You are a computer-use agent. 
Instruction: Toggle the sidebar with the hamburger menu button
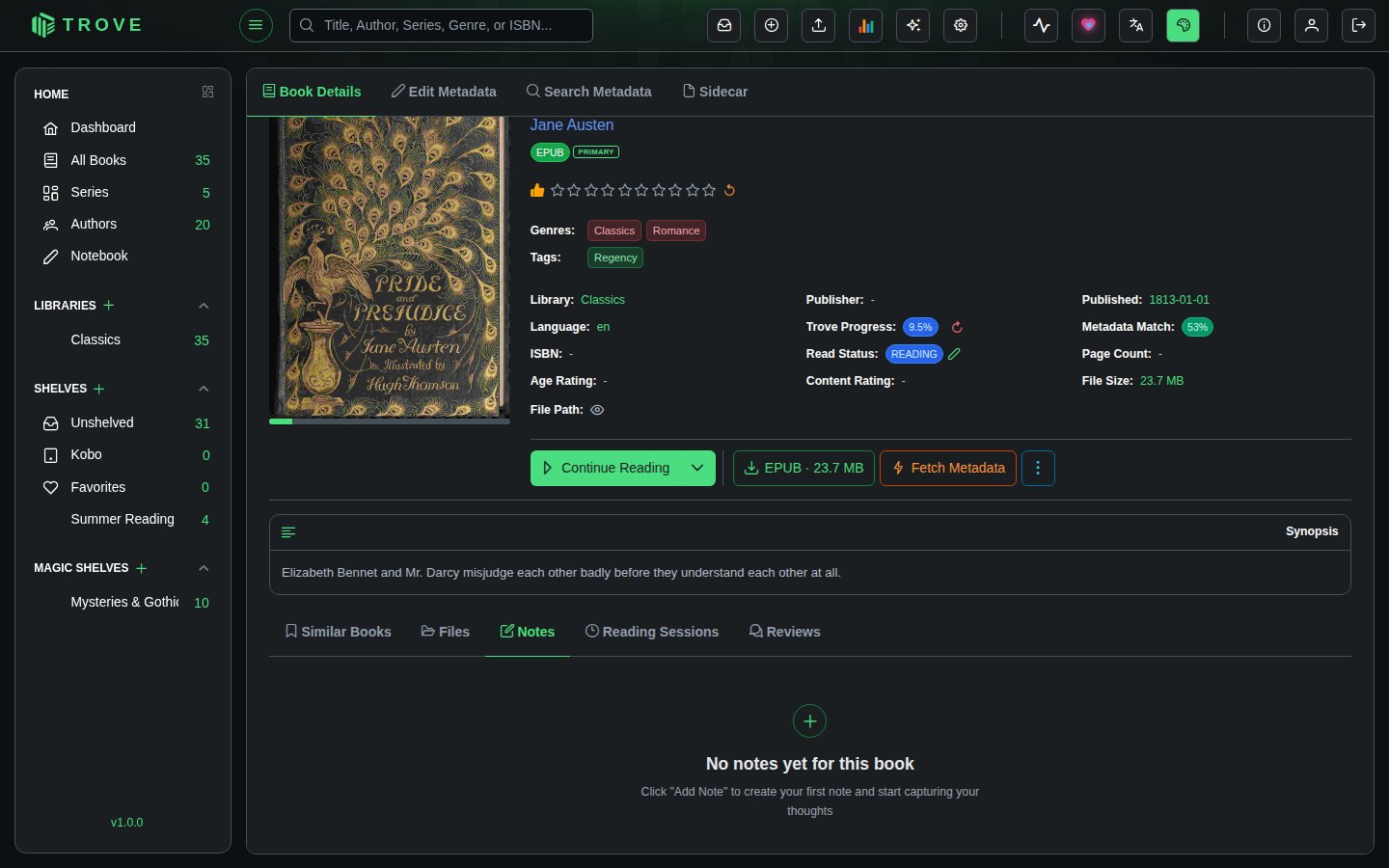(256, 25)
